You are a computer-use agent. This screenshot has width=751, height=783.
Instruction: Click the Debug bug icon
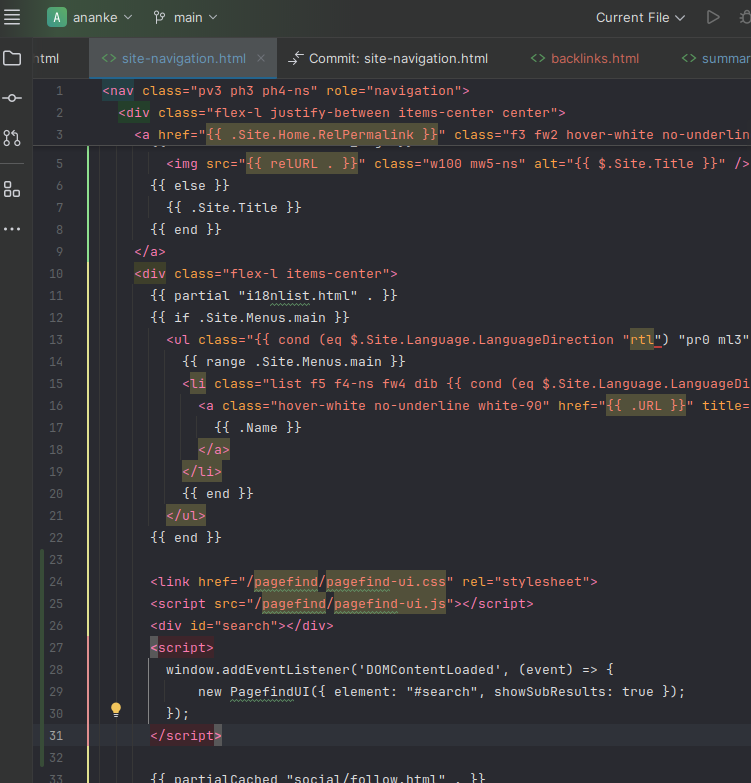[745, 17]
